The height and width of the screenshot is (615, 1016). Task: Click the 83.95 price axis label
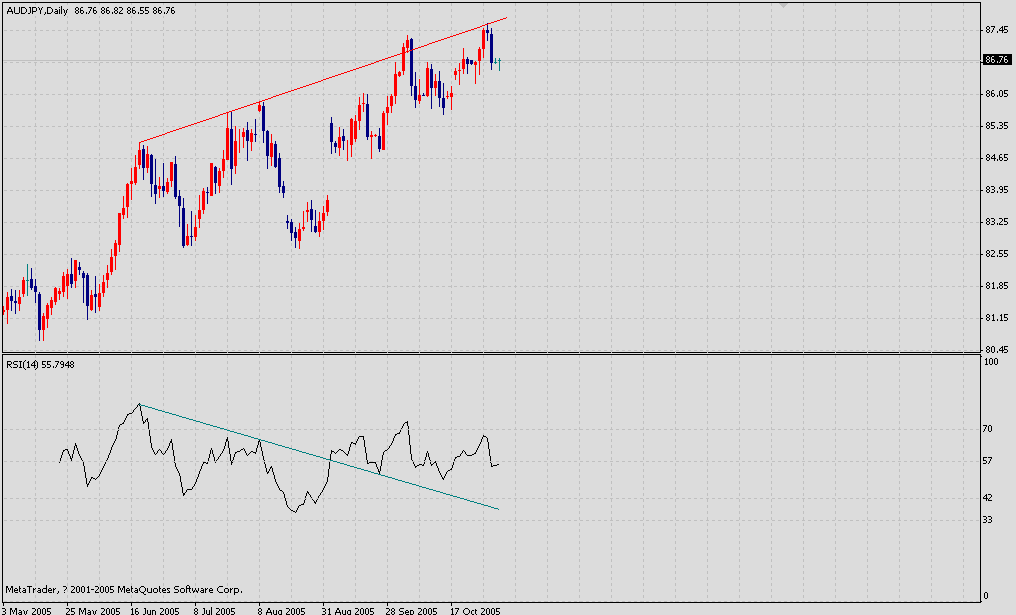(997, 190)
